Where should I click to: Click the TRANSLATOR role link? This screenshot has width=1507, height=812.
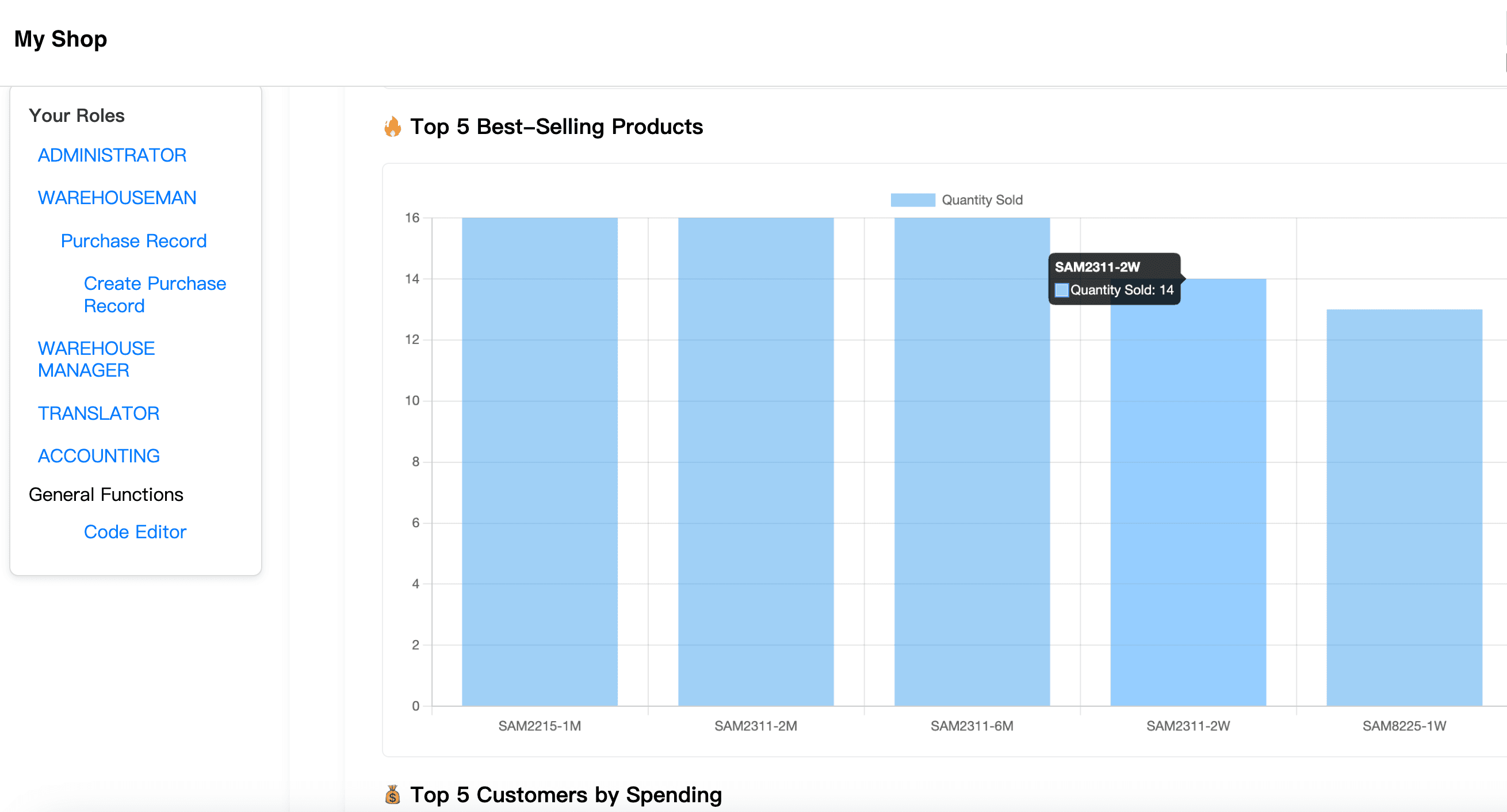point(98,413)
